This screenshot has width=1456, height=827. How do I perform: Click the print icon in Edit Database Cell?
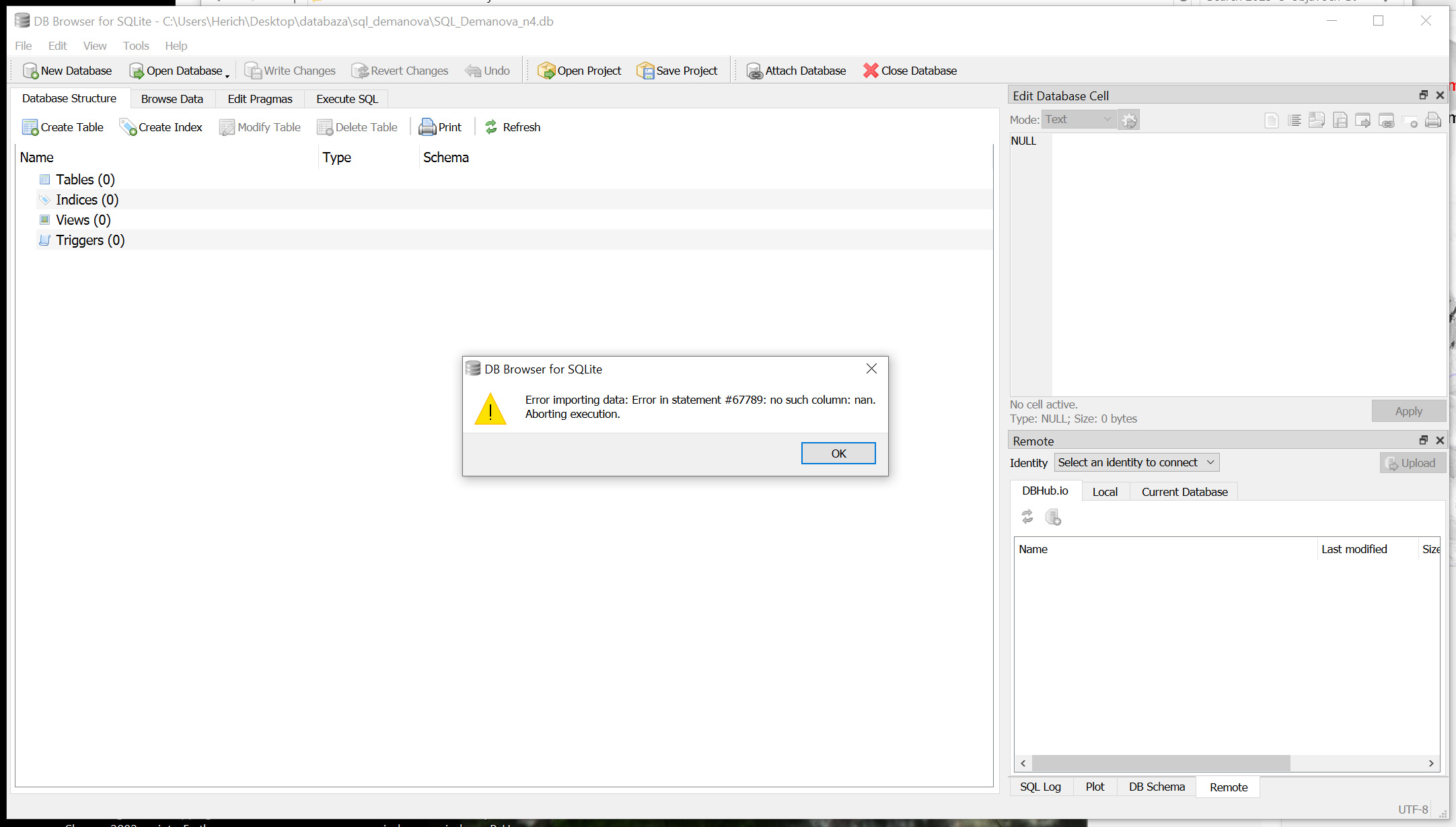pyautogui.click(x=1433, y=120)
